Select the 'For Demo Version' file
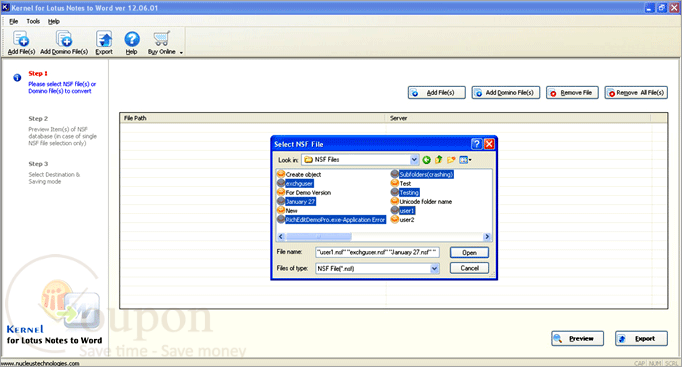This screenshot has height=367, width=682. [x=308, y=193]
